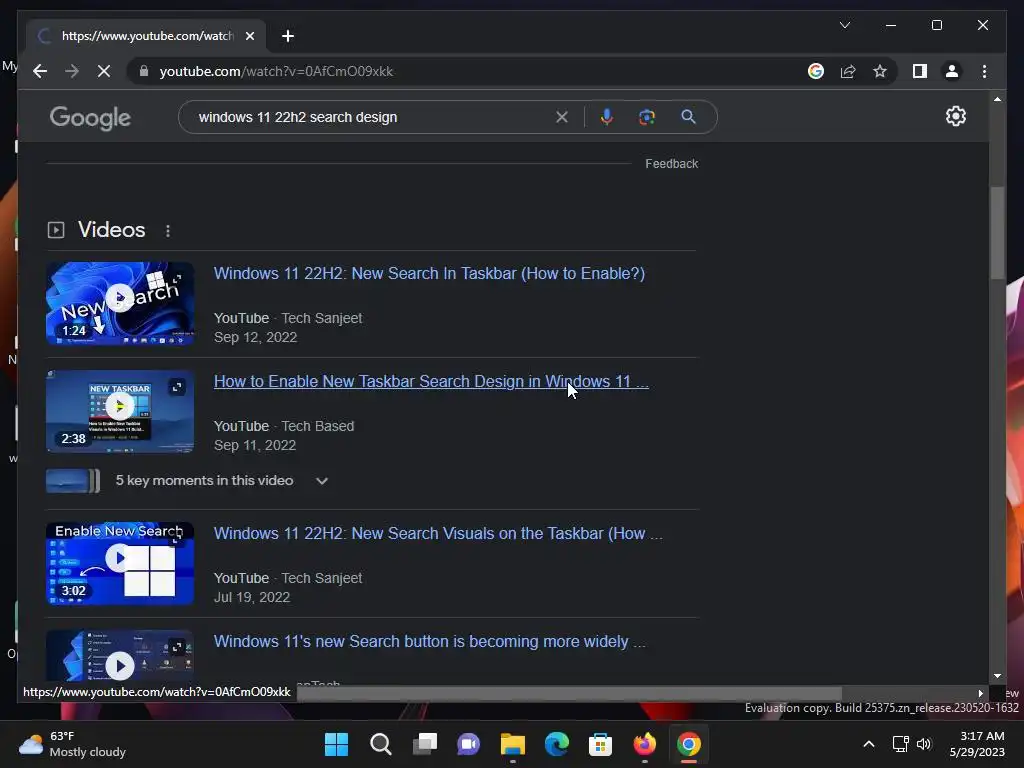This screenshot has width=1024, height=768.
Task: Launch Teams Chat from taskbar
Action: (468, 744)
